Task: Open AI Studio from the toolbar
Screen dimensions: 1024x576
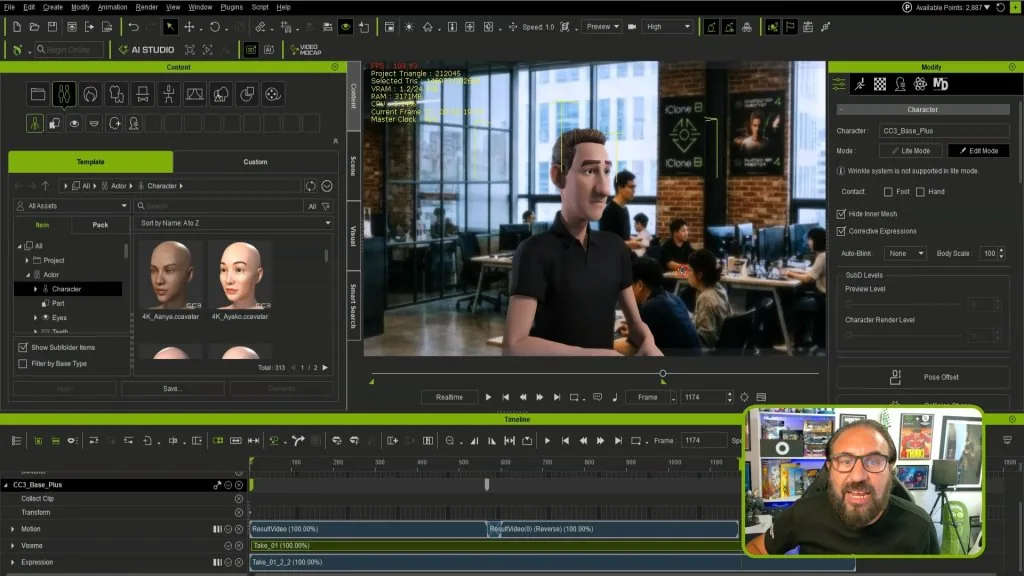Action: point(146,50)
